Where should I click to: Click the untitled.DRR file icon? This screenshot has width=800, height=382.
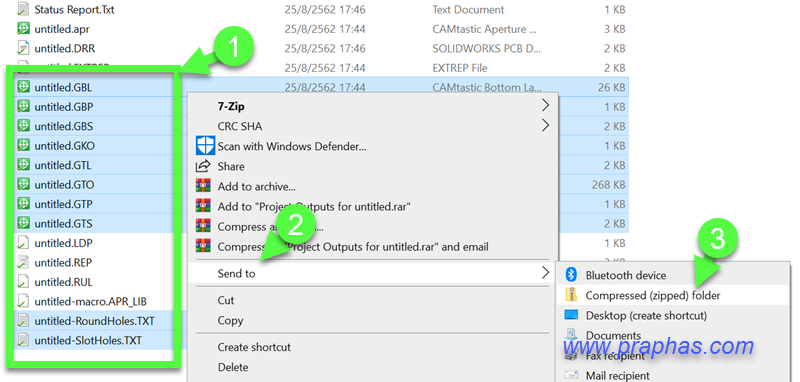23,48
